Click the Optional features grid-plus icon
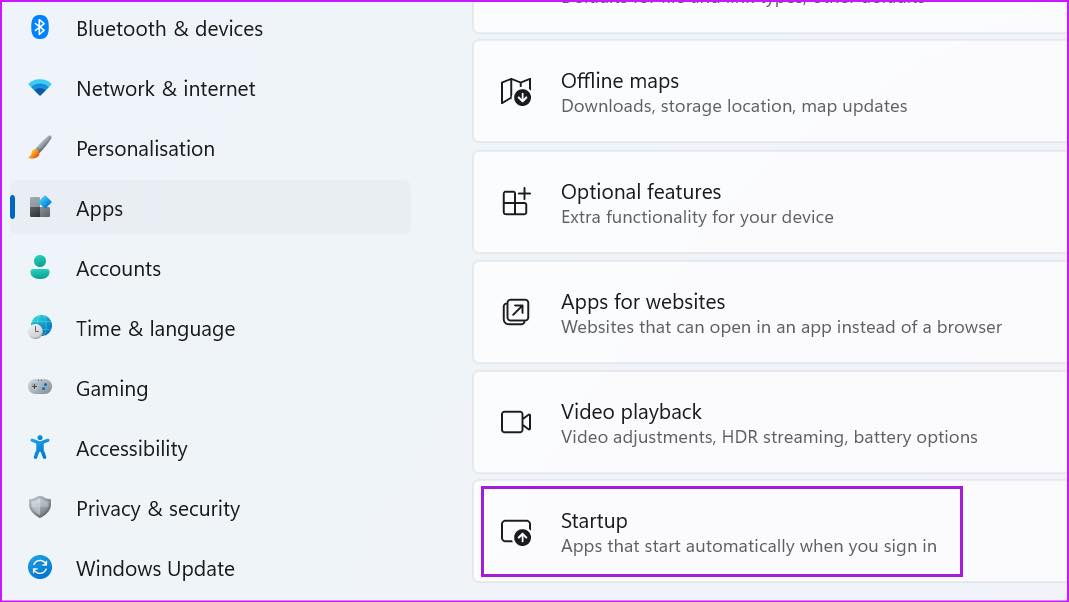Image resolution: width=1069 pixels, height=602 pixels. pyautogui.click(x=516, y=202)
